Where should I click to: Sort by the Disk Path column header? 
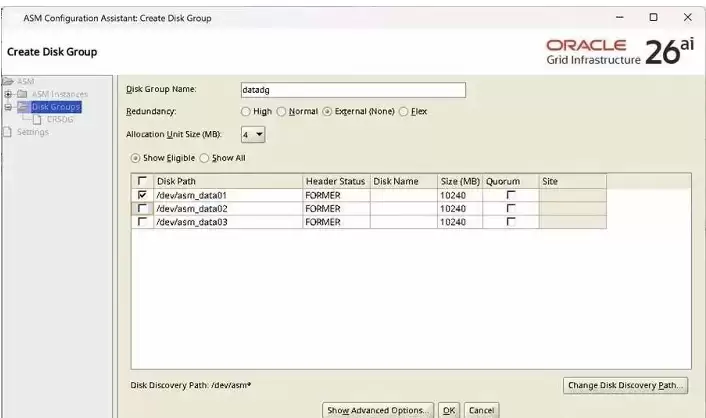pos(228,181)
